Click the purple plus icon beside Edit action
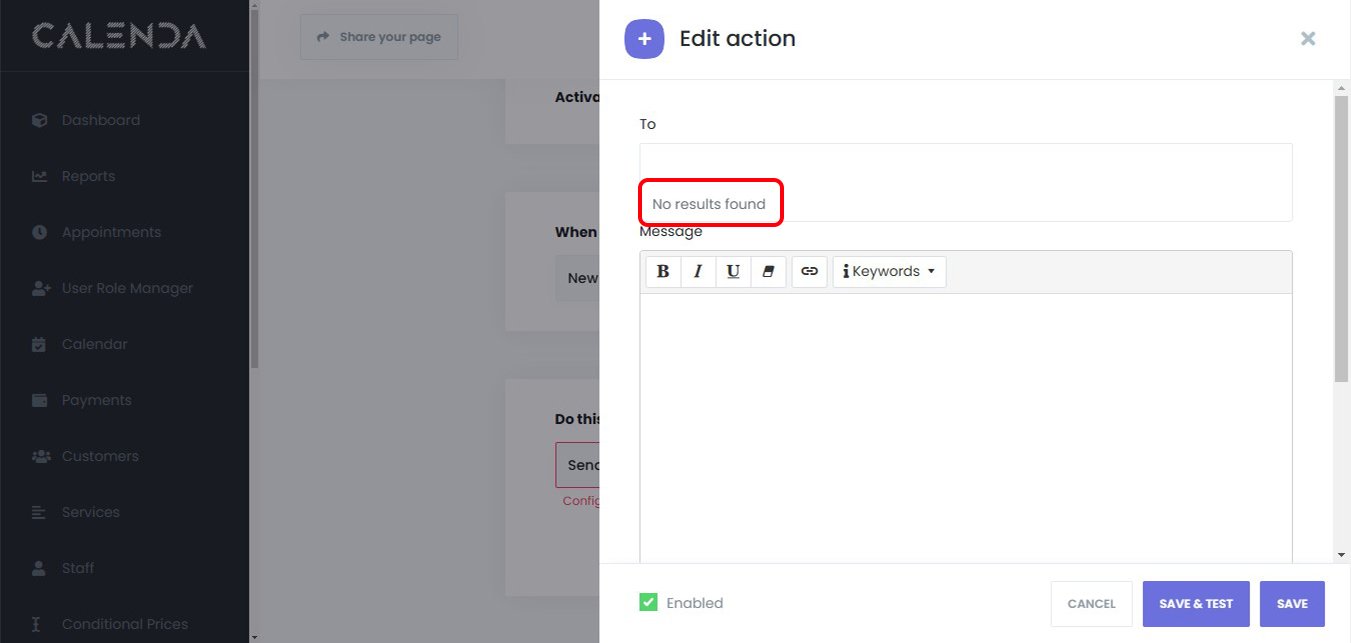 coord(644,39)
